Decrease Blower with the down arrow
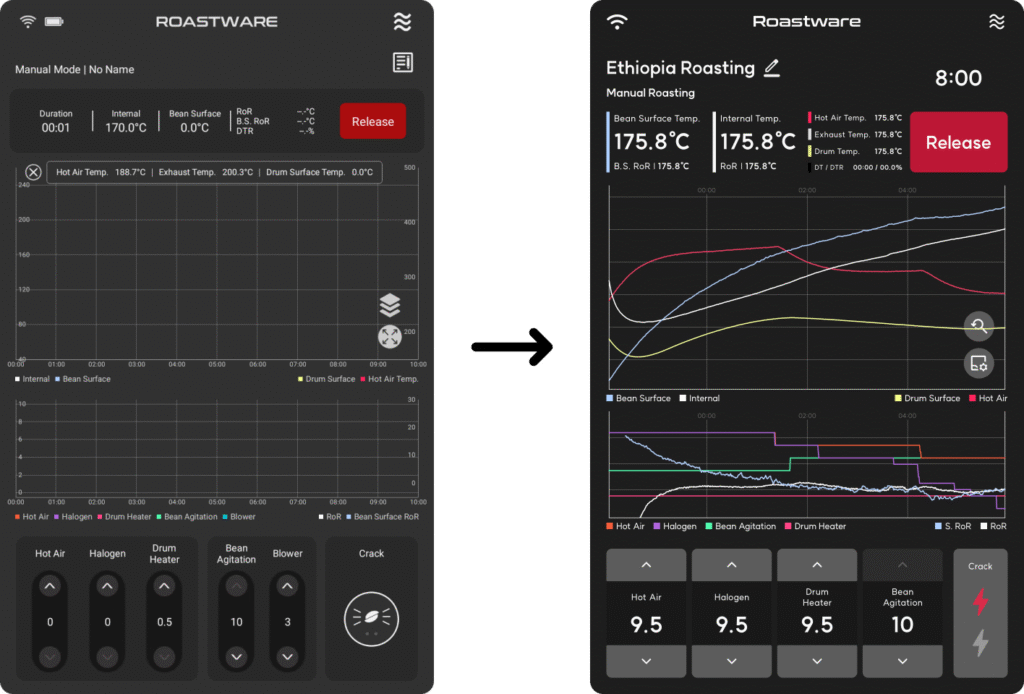This screenshot has width=1024, height=694. coord(287,657)
